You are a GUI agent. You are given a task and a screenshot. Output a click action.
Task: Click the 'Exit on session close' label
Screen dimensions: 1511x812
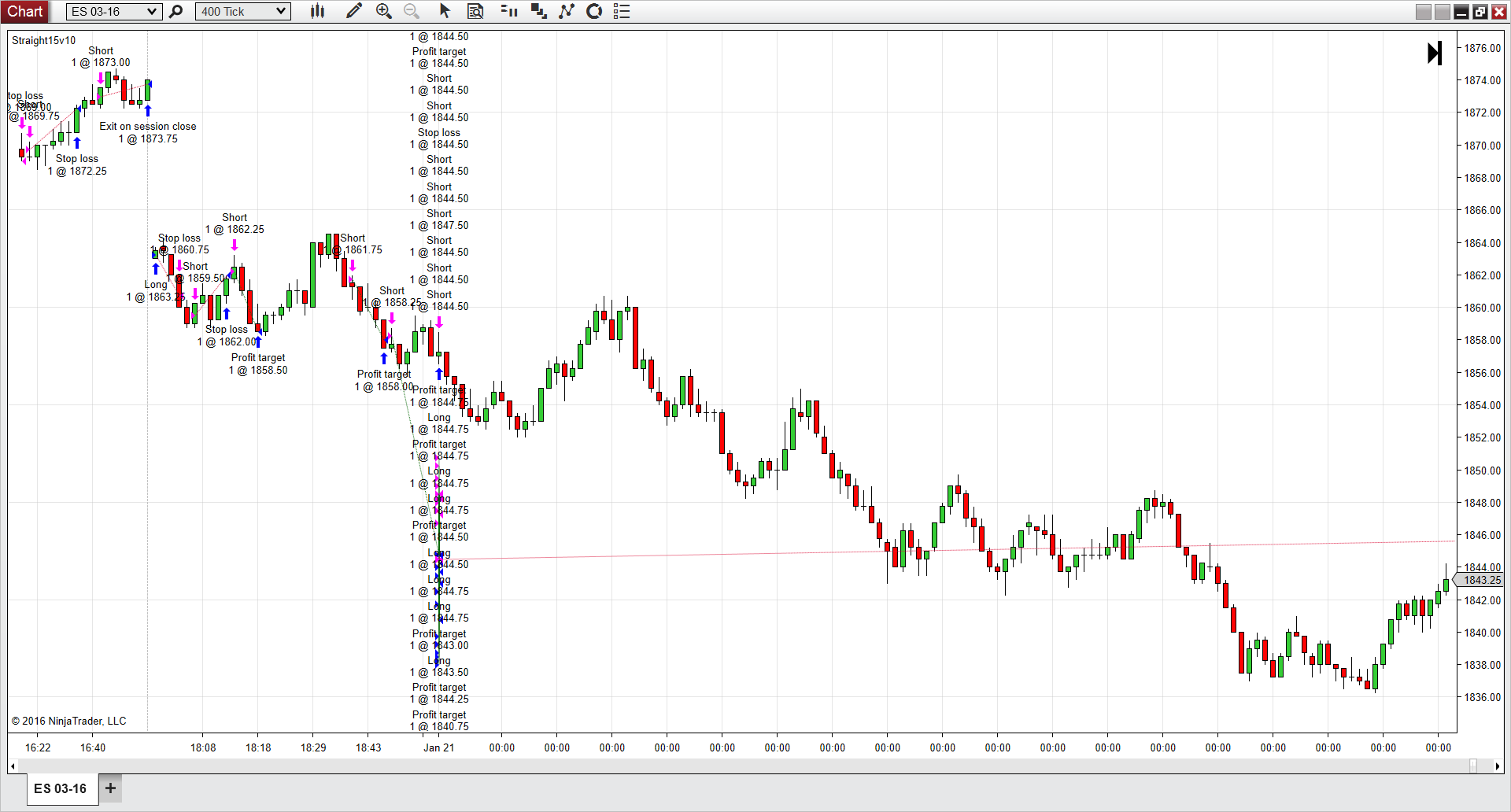pos(148,126)
